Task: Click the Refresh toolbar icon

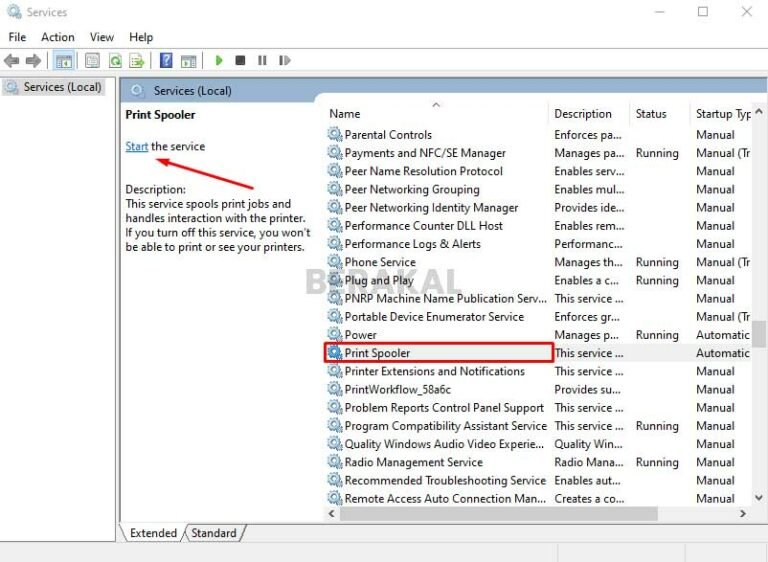Action: tap(115, 61)
